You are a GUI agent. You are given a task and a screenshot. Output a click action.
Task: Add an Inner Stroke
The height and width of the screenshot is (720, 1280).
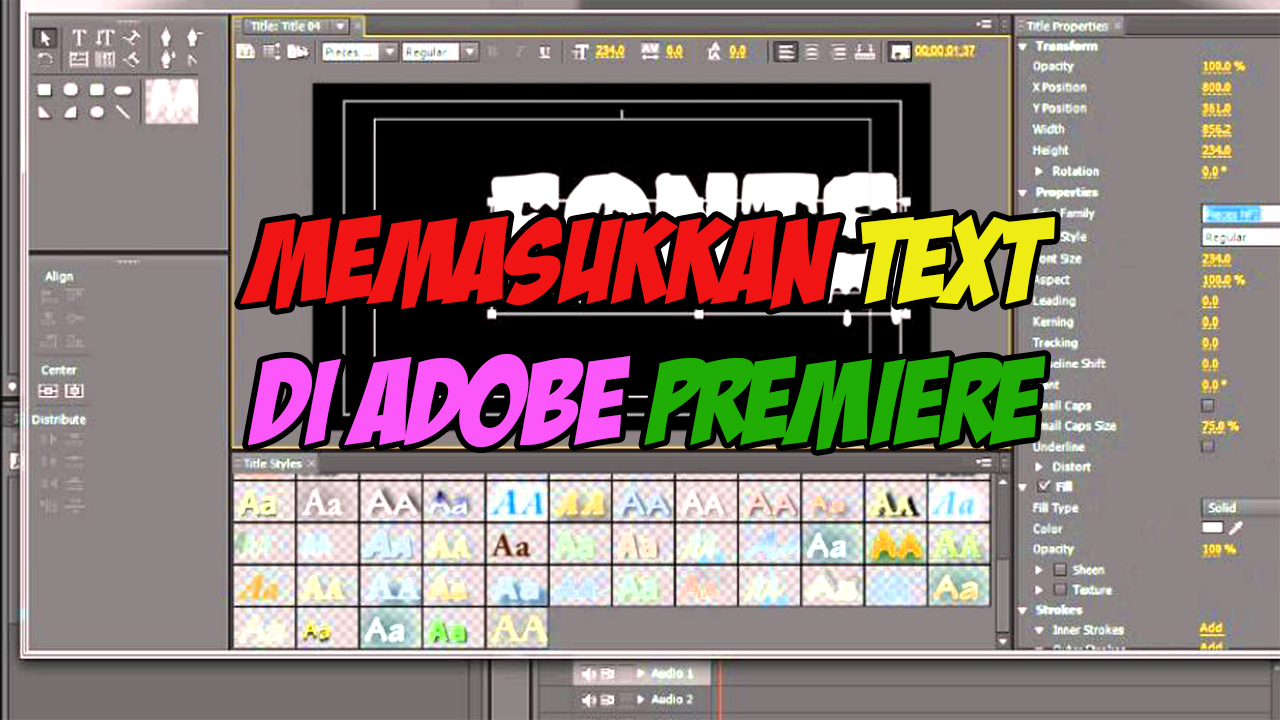[1211, 628]
